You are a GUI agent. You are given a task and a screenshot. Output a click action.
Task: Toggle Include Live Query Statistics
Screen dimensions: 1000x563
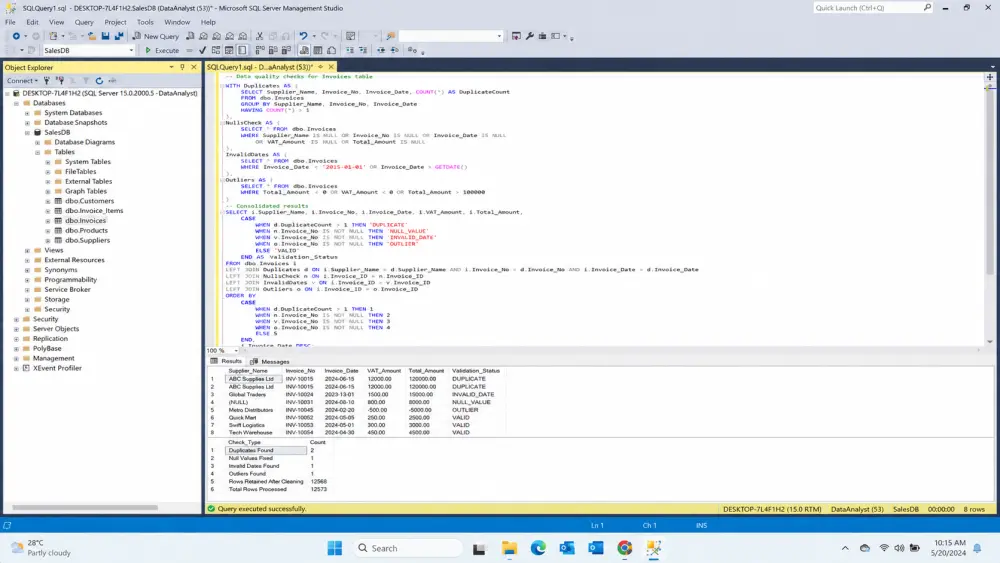(x=273, y=50)
